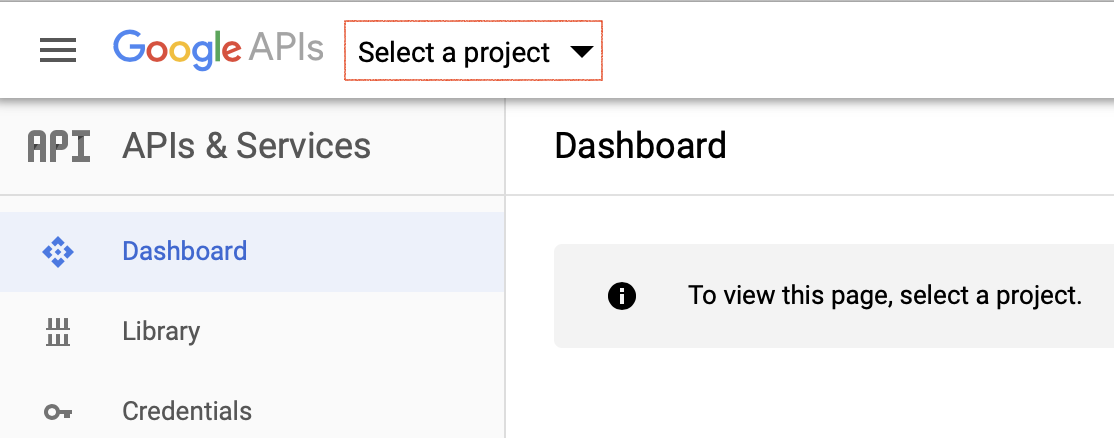Click the colorful Google logo

pos(177,49)
